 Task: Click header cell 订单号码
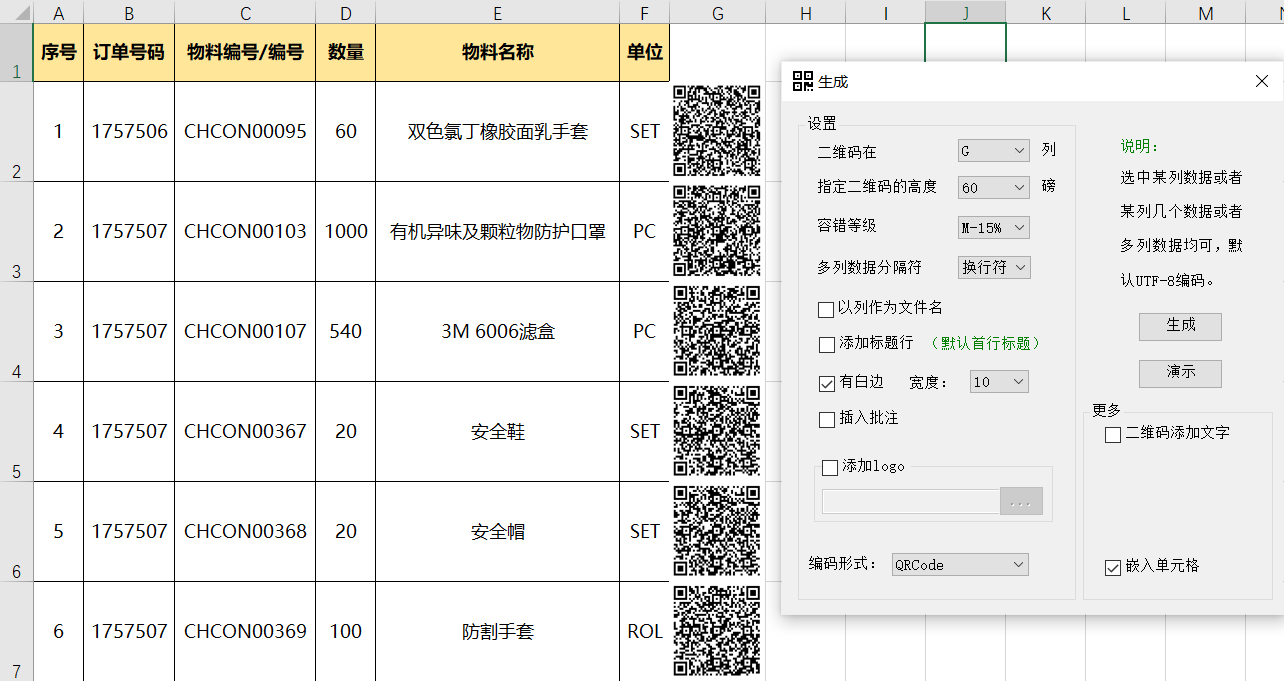coord(129,53)
